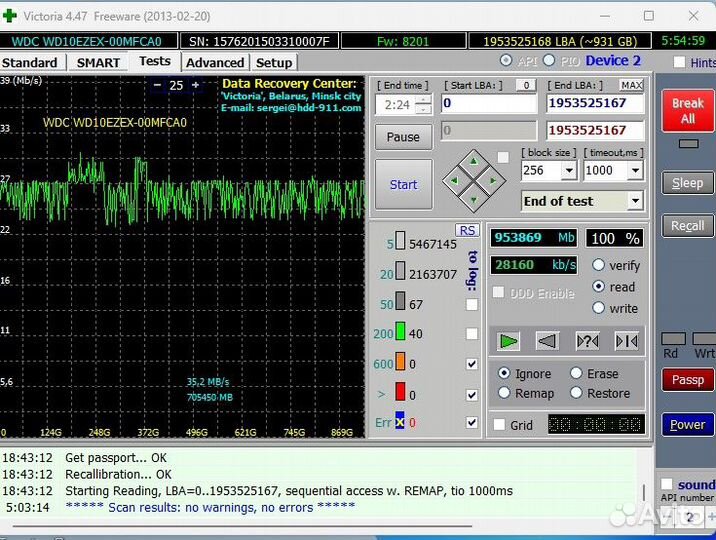Screen dimensions: 716x540
Task: Choose the Remap radio option
Action: click(x=504, y=393)
